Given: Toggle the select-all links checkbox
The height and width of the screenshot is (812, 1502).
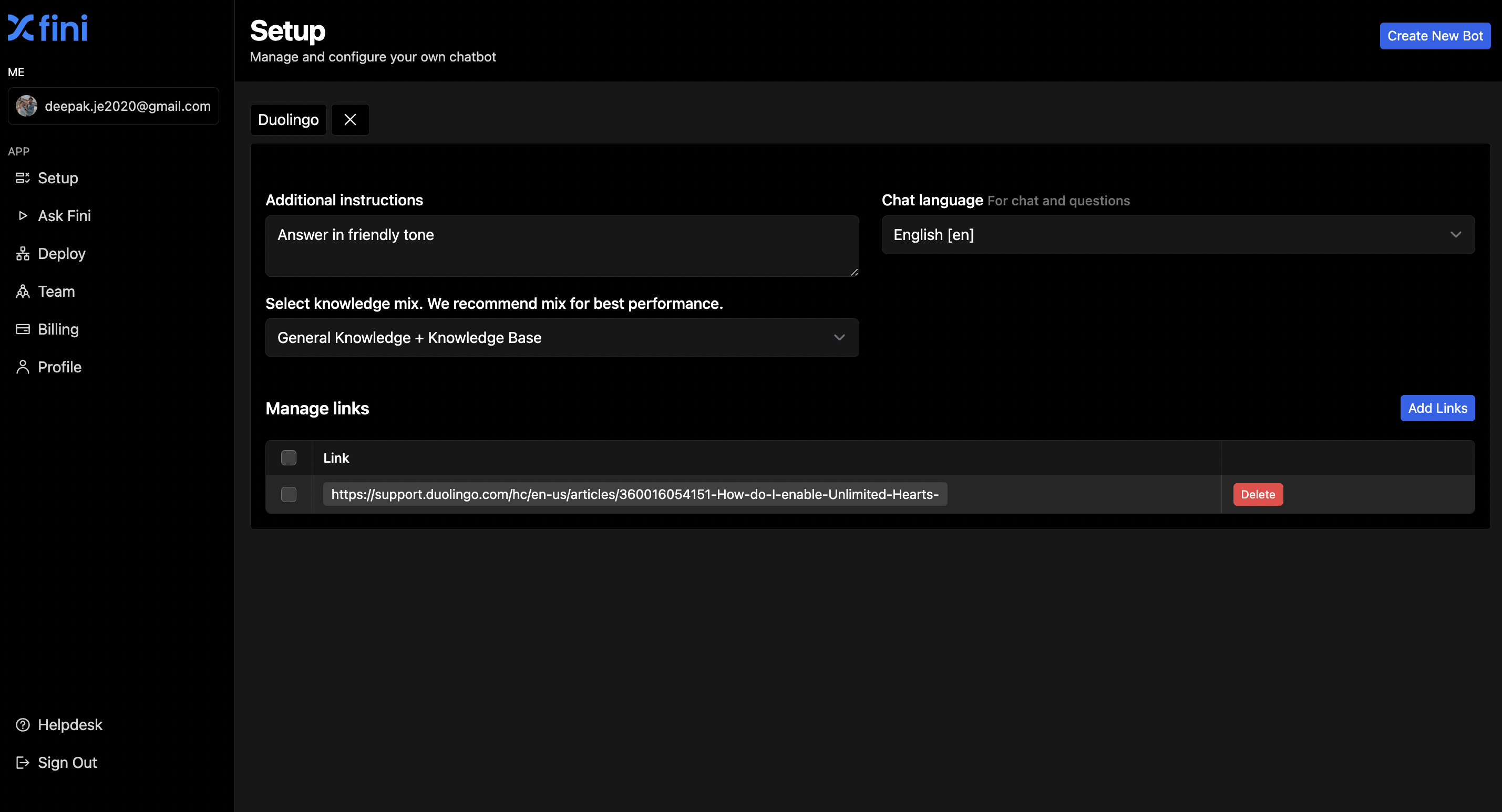Looking at the screenshot, I should click(x=289, y=457).
